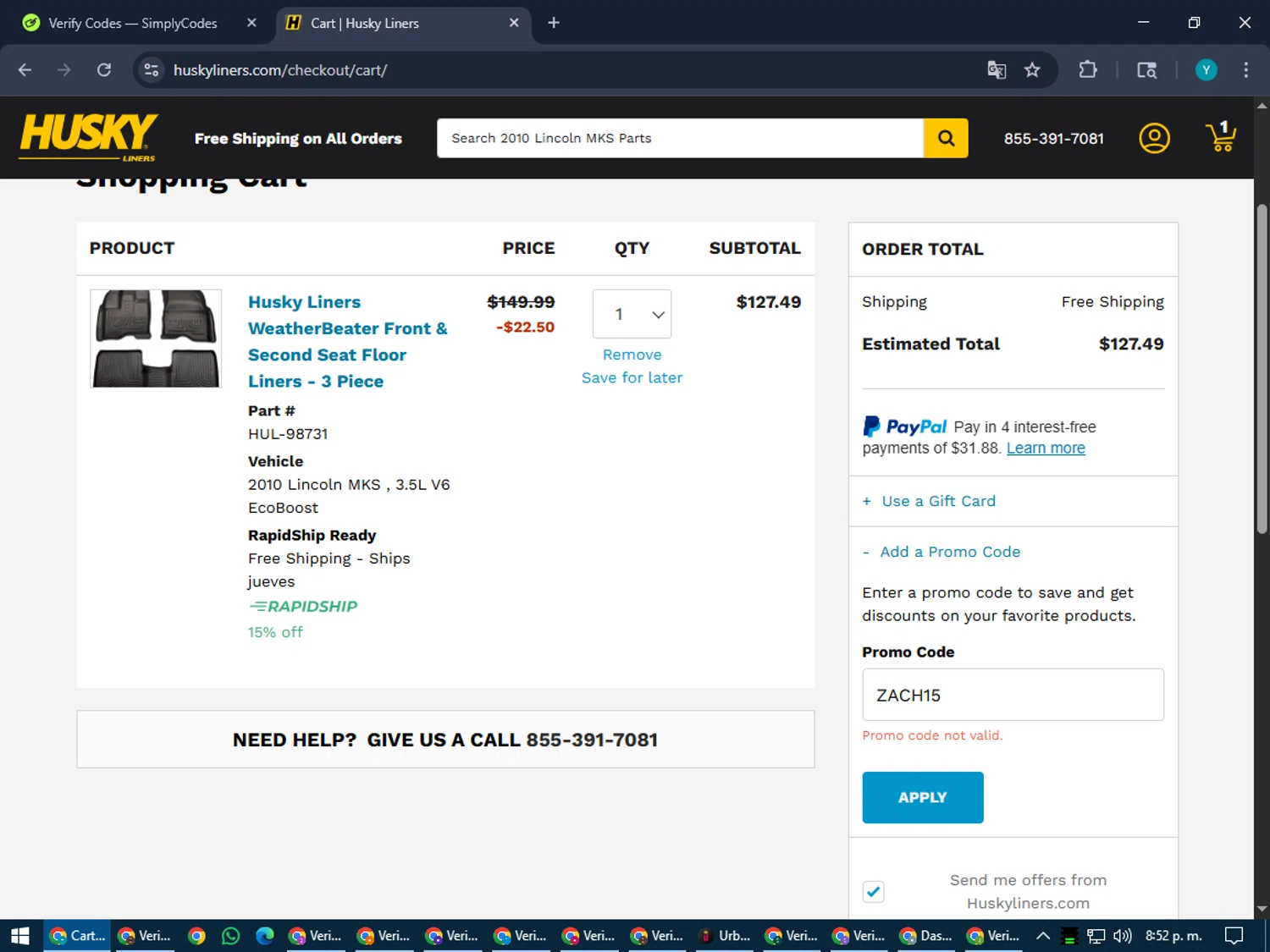Image resolution: width=1270 pixels, height=952 pixels.
Task: Close the Verify Codes SimplyCodes tab
Action: pyautogui.click(x=251, y=23)
